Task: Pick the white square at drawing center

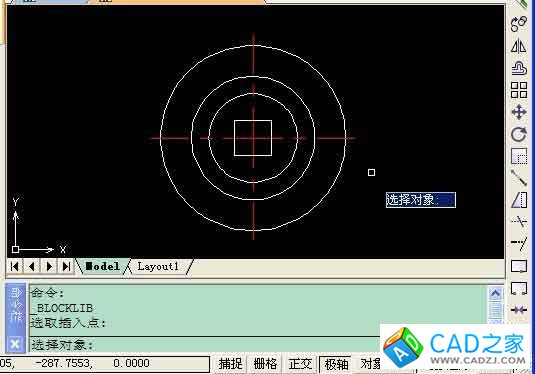Action: pyautogui.click(x=253, y=138)
